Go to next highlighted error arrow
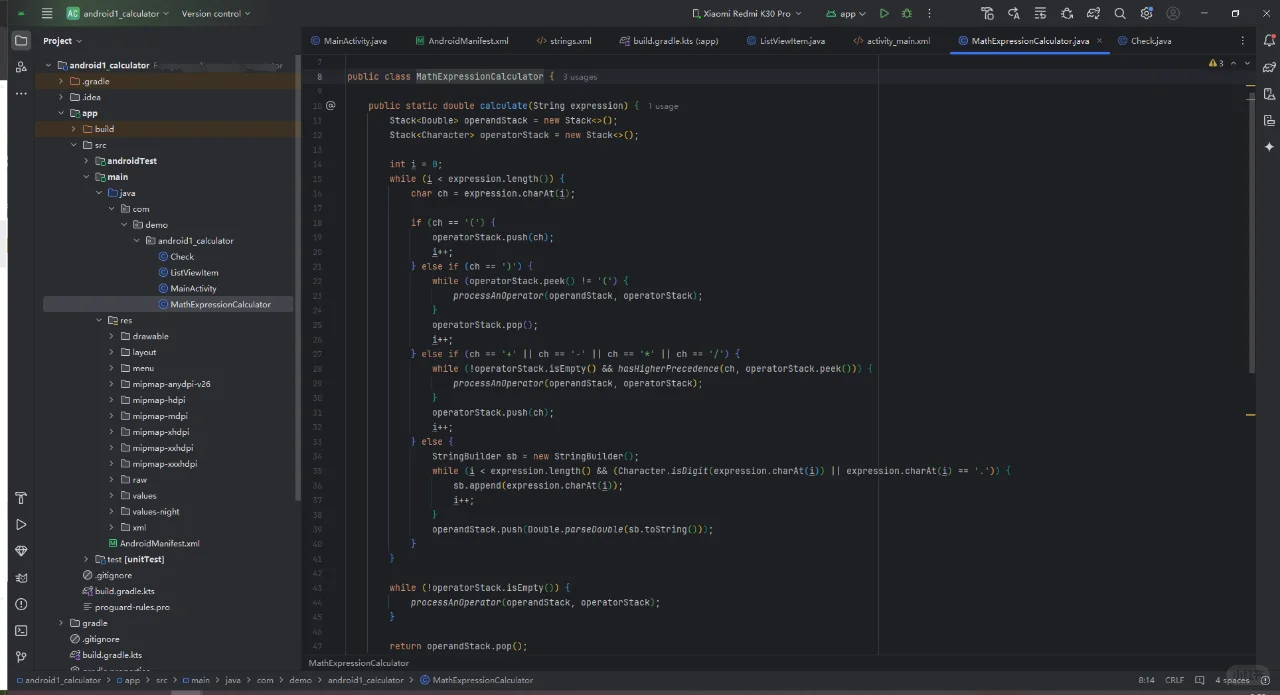This screenshot has height=695, width=1280. pyautogui.click(x=1246, y=63)
